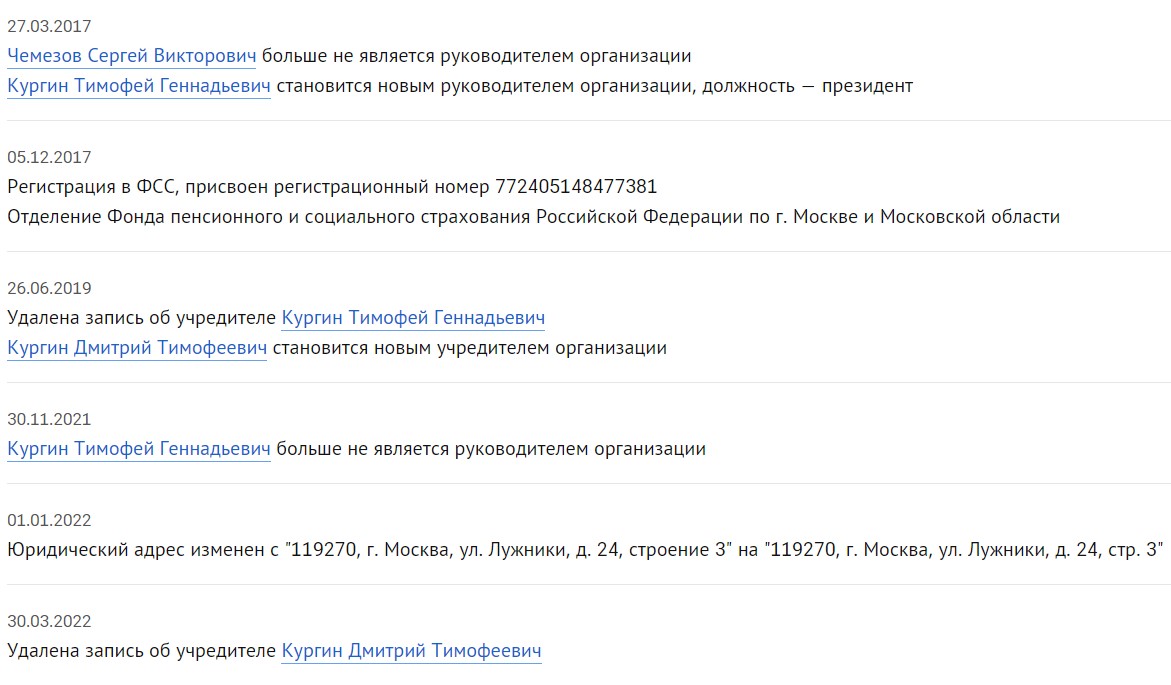Viewport: 1171px width, 685px height.
Task: Click the date 01.01.2022
Action: [49, 520]
